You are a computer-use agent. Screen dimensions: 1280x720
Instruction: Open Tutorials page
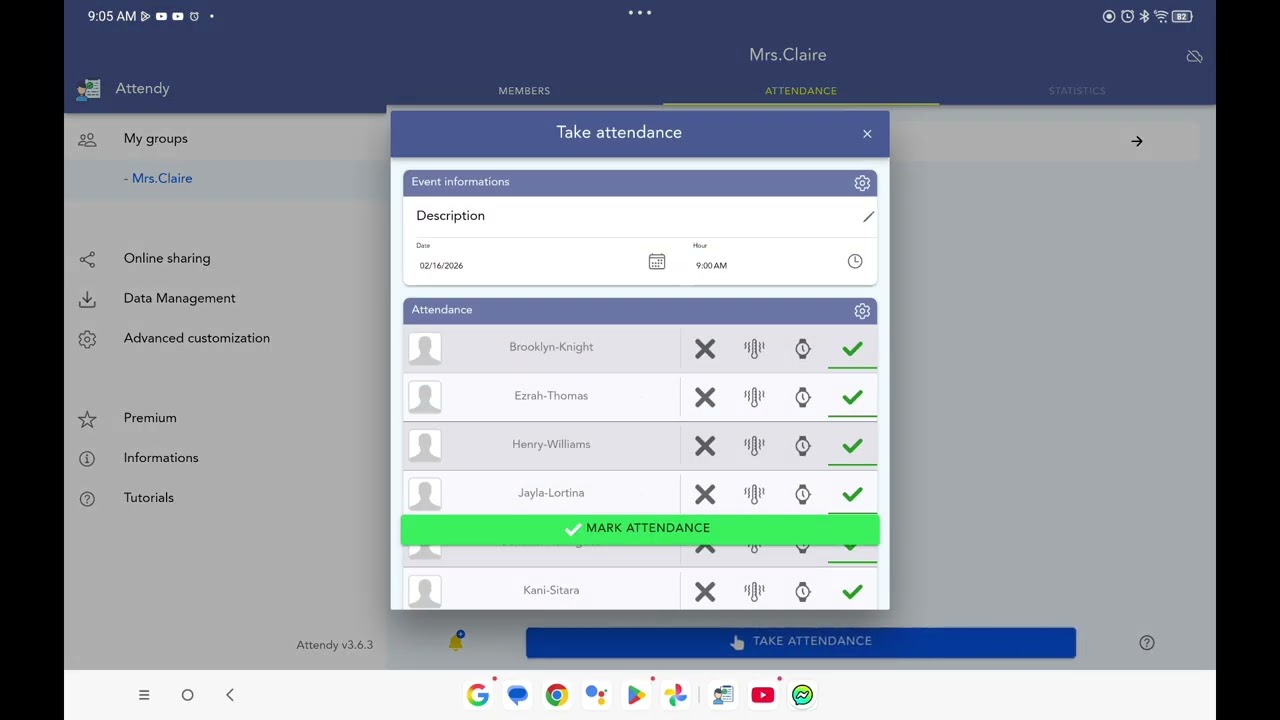point(149,498)
